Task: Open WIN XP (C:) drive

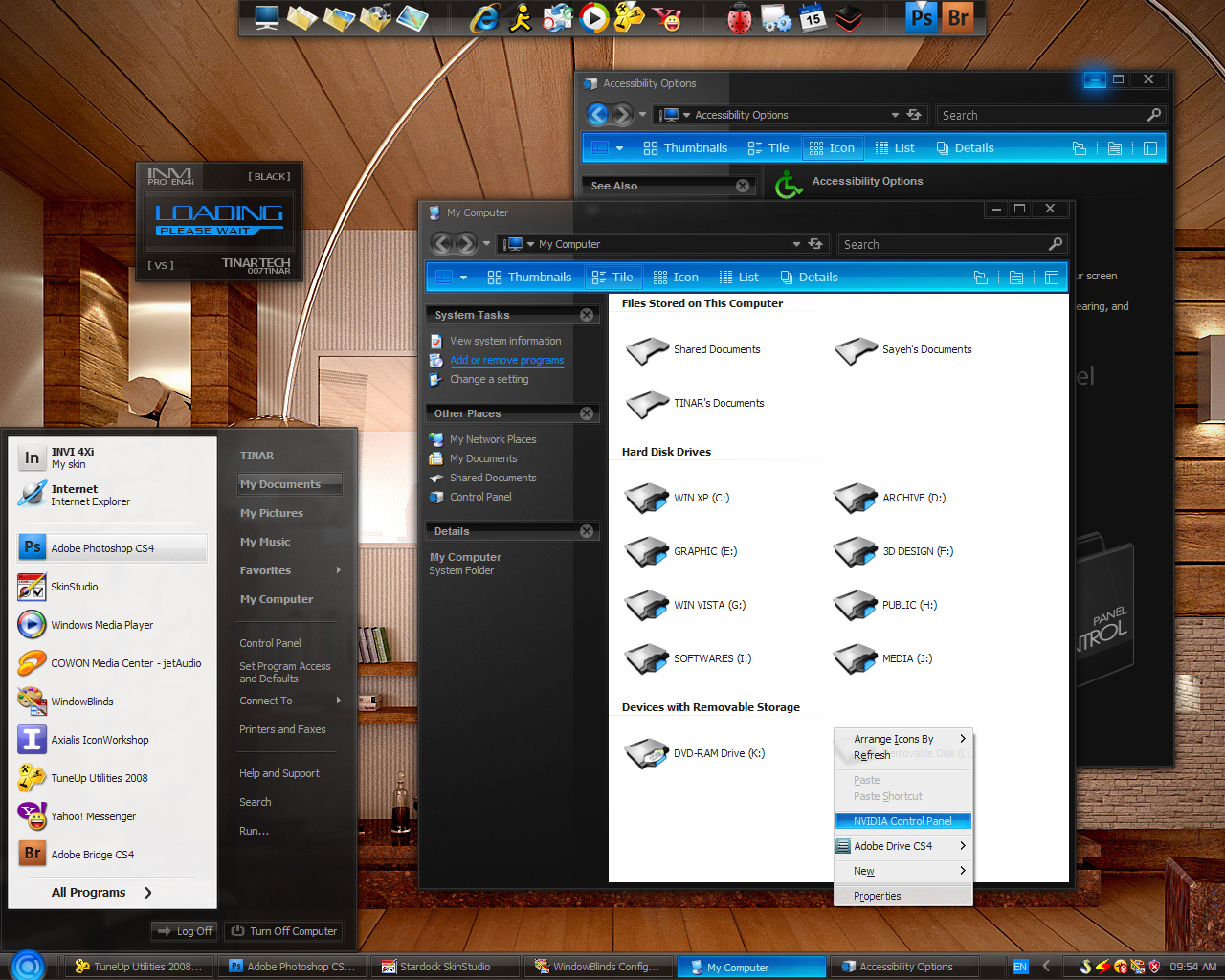Action: coord(677,498)
